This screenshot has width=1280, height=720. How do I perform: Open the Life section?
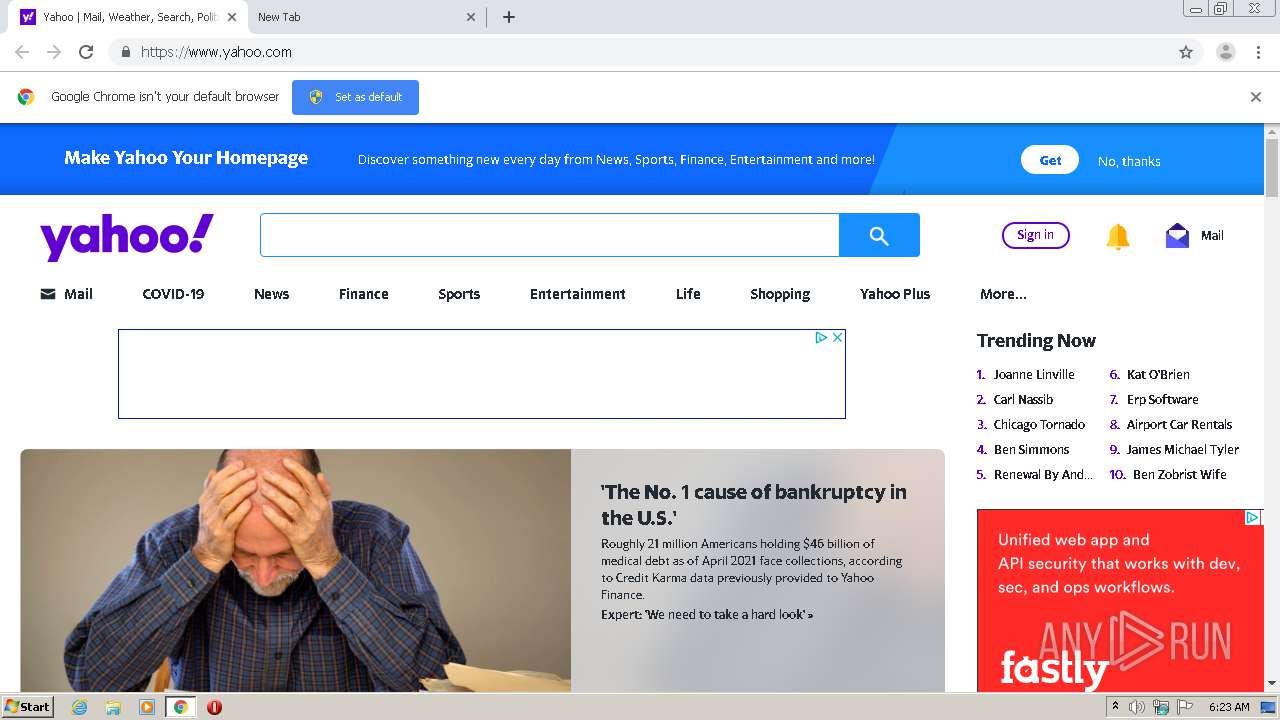tap(688, 294)
